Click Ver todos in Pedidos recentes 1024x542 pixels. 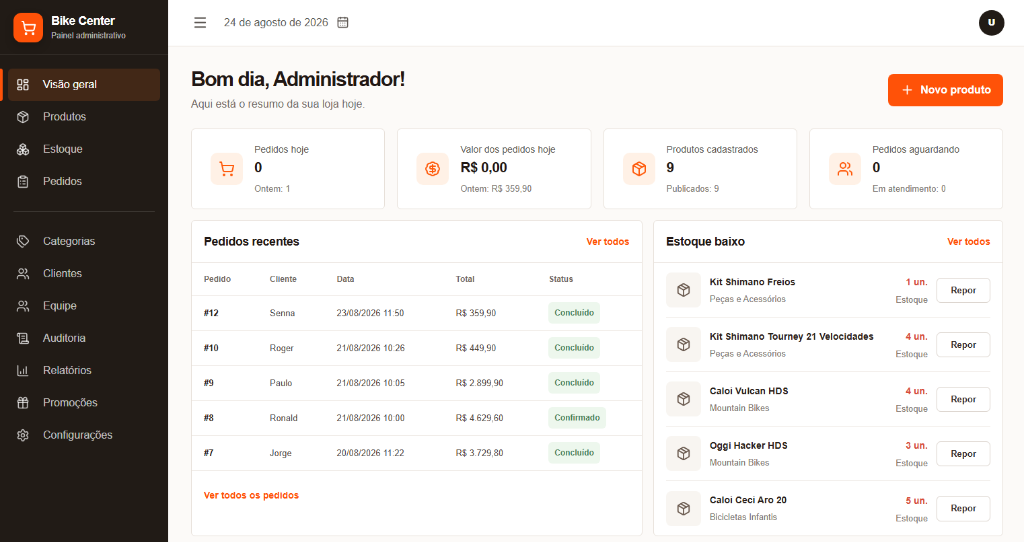[x=607, y=242]
